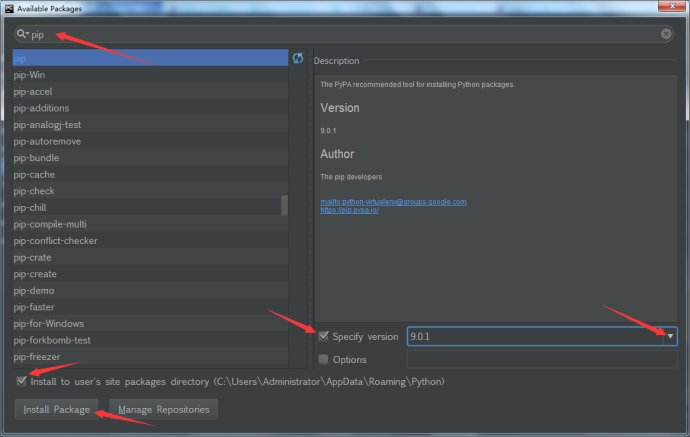This screenshot has height=437, width=690.
Task: Click the Install Package button
Action: 56,409
